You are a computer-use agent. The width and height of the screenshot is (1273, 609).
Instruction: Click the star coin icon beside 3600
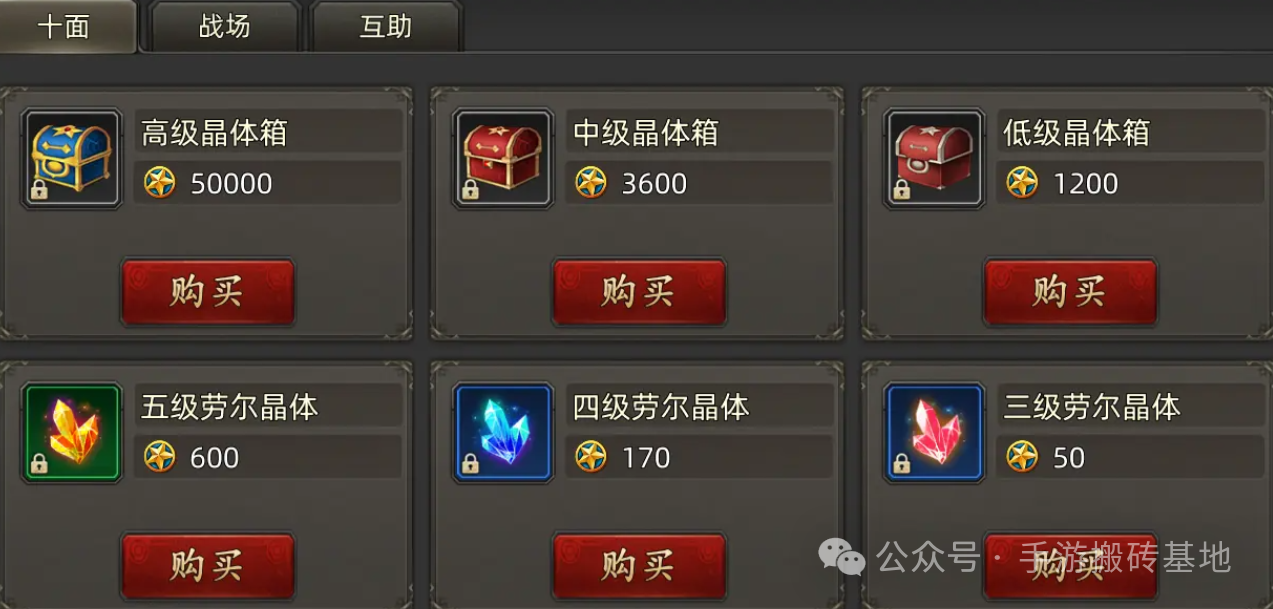point(591,183)
